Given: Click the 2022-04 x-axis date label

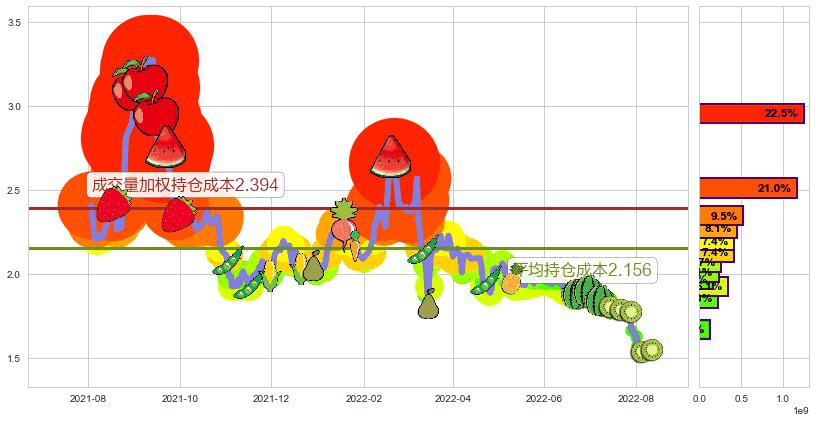Looking at the screenshot, I should 452,398.
